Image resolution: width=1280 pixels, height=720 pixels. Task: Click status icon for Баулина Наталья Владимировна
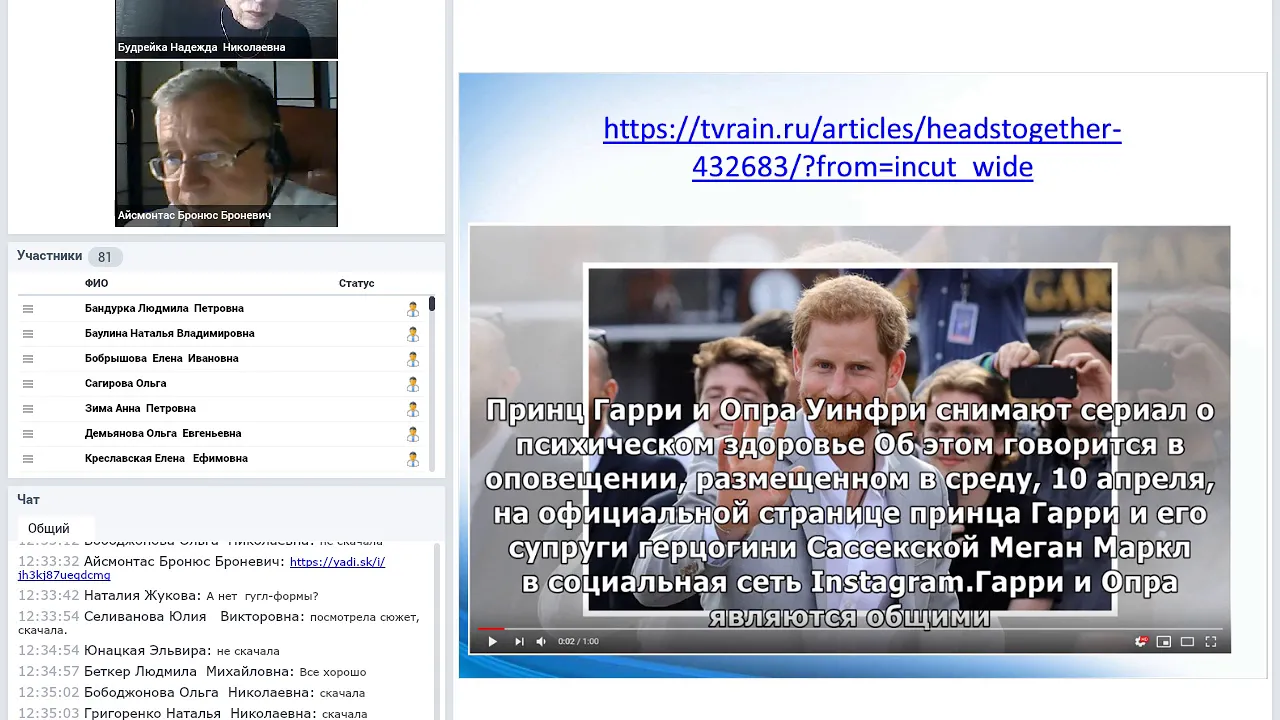(413, 334)
